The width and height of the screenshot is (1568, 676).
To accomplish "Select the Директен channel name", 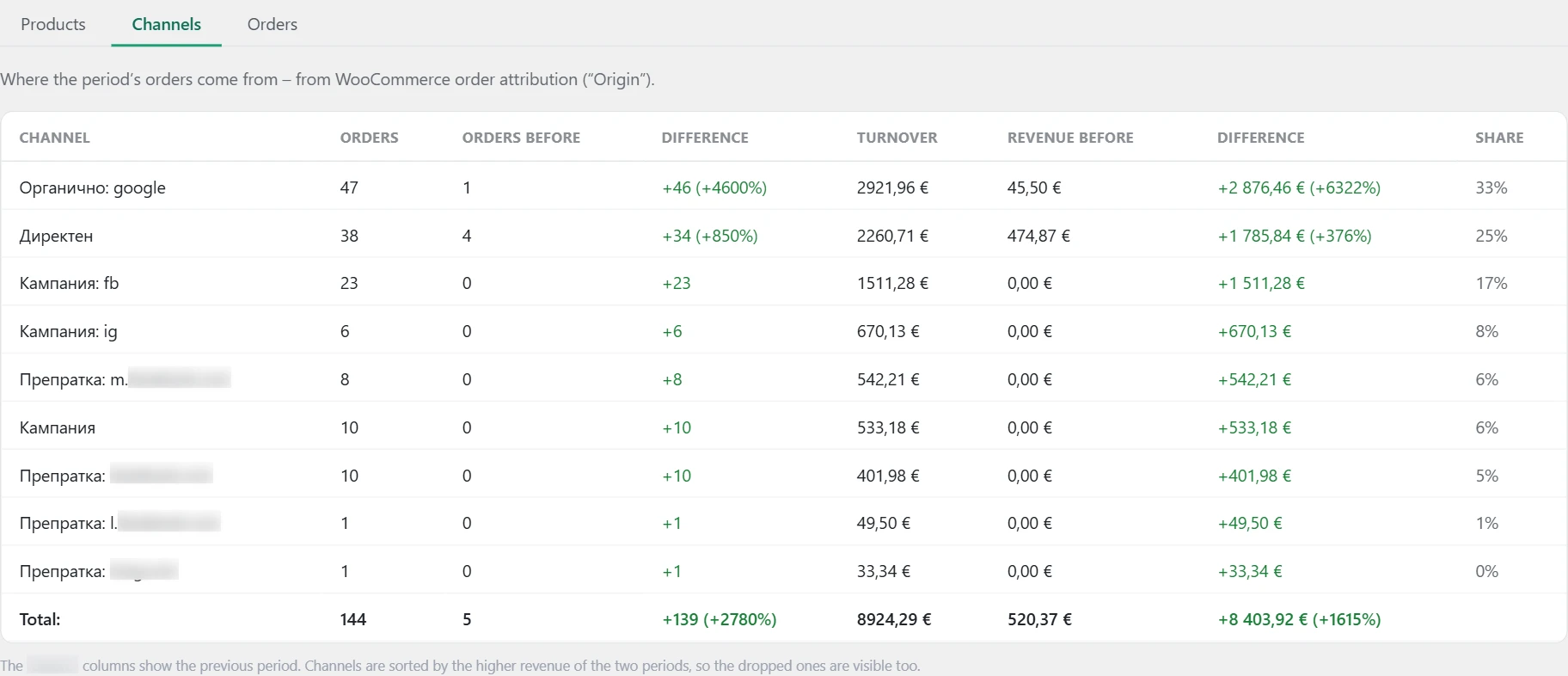I will 56,236.
